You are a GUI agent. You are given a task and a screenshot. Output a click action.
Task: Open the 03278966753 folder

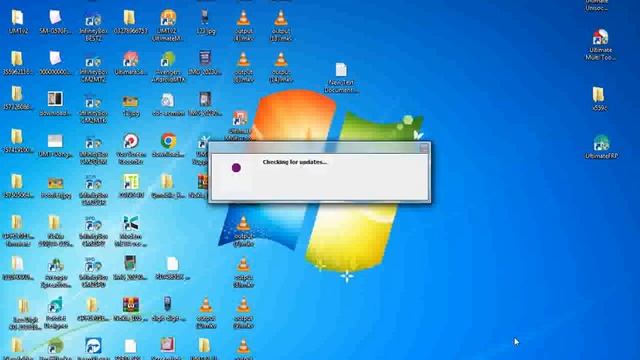click(130, 22)
